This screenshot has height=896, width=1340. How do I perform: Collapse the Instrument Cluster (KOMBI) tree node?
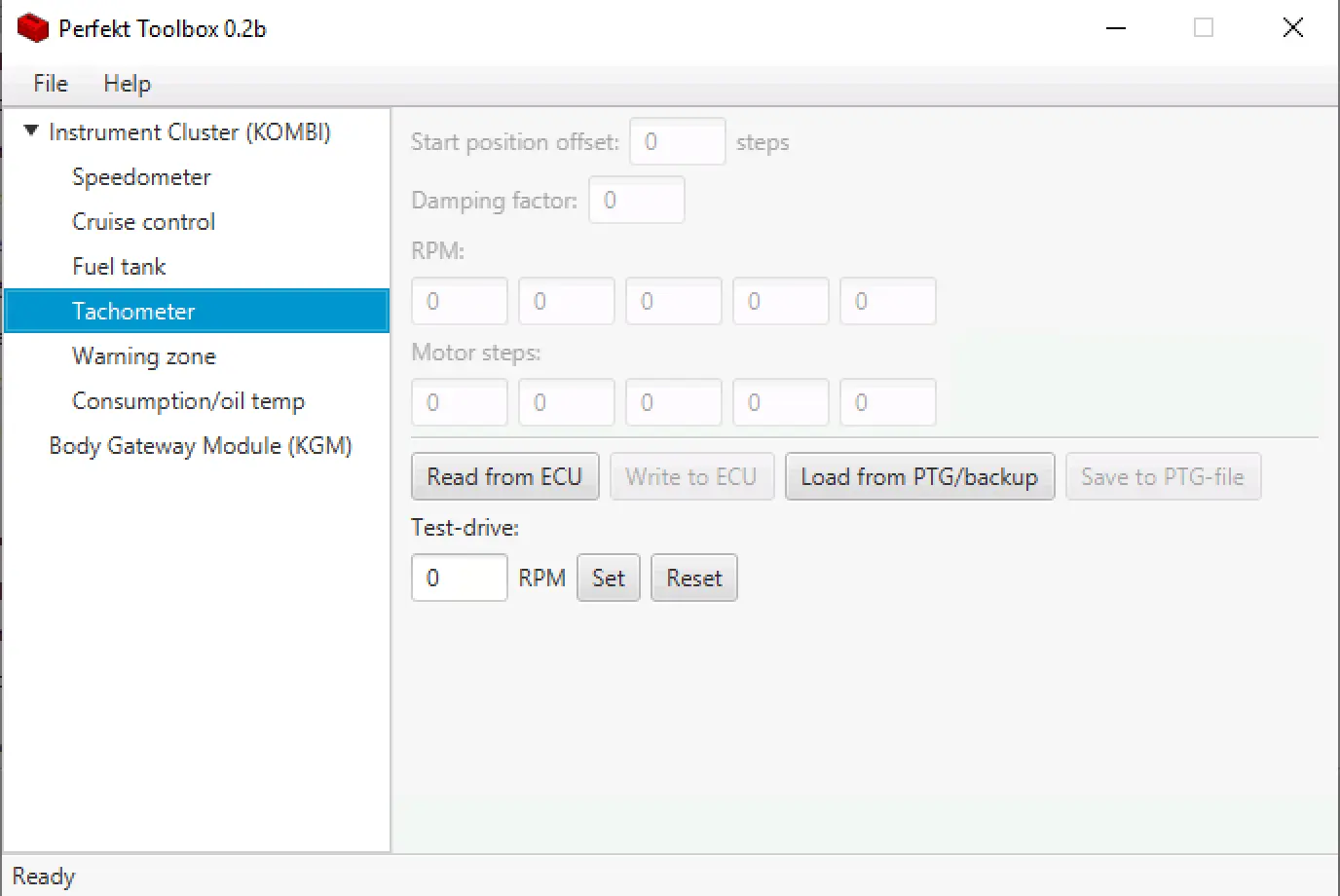tap(31, 131)
